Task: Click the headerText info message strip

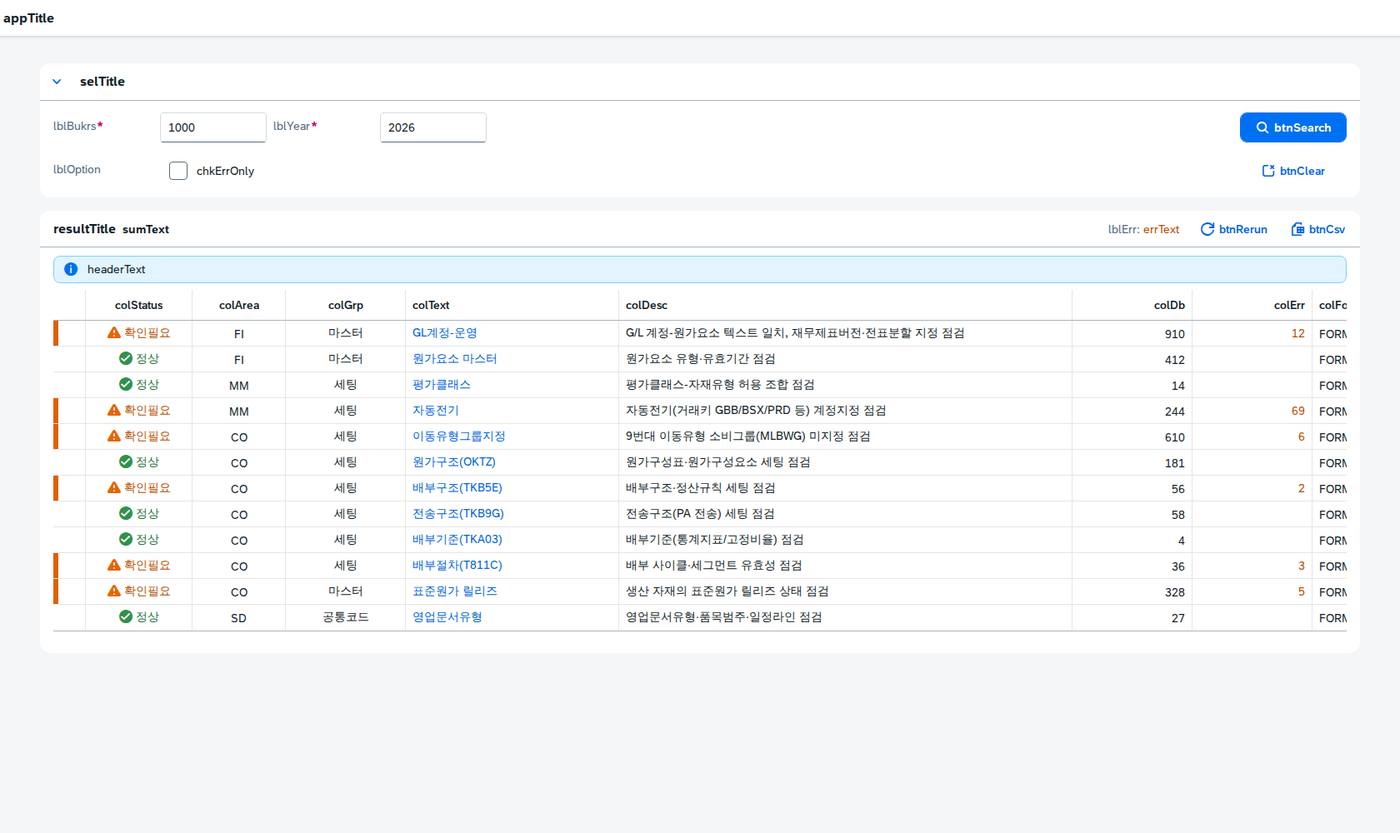Action: (700, 269)
